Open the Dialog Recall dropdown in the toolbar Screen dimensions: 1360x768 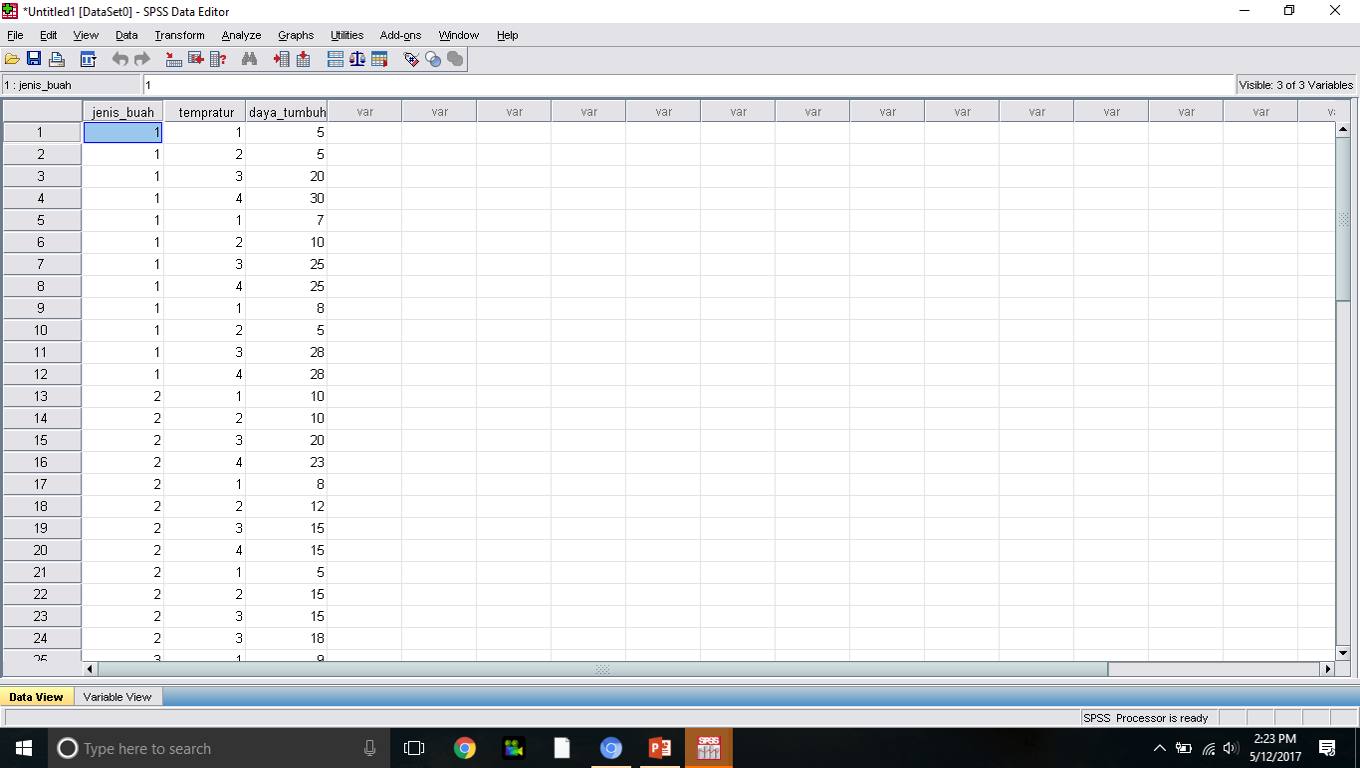[88, 60]
